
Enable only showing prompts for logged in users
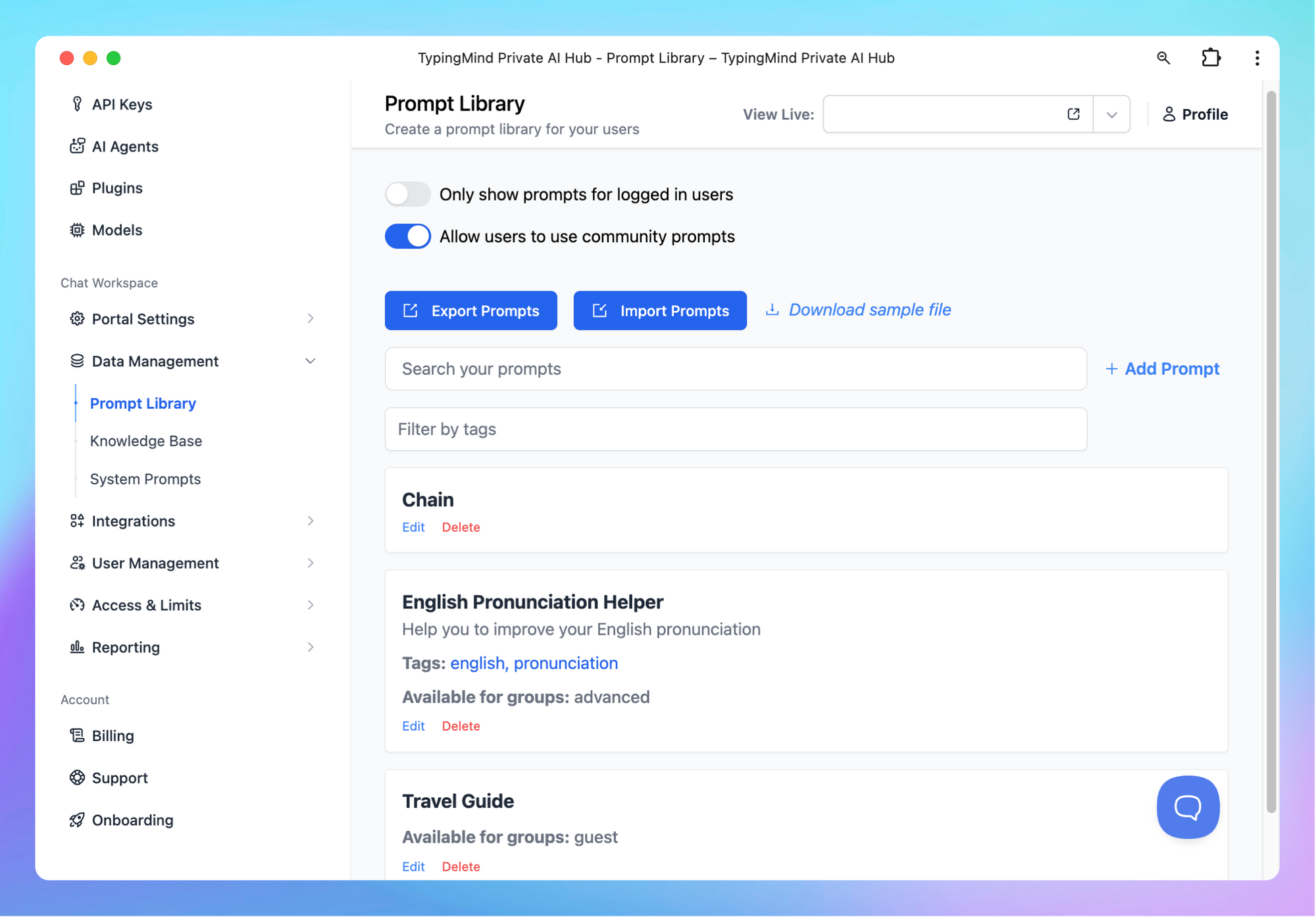407,194
